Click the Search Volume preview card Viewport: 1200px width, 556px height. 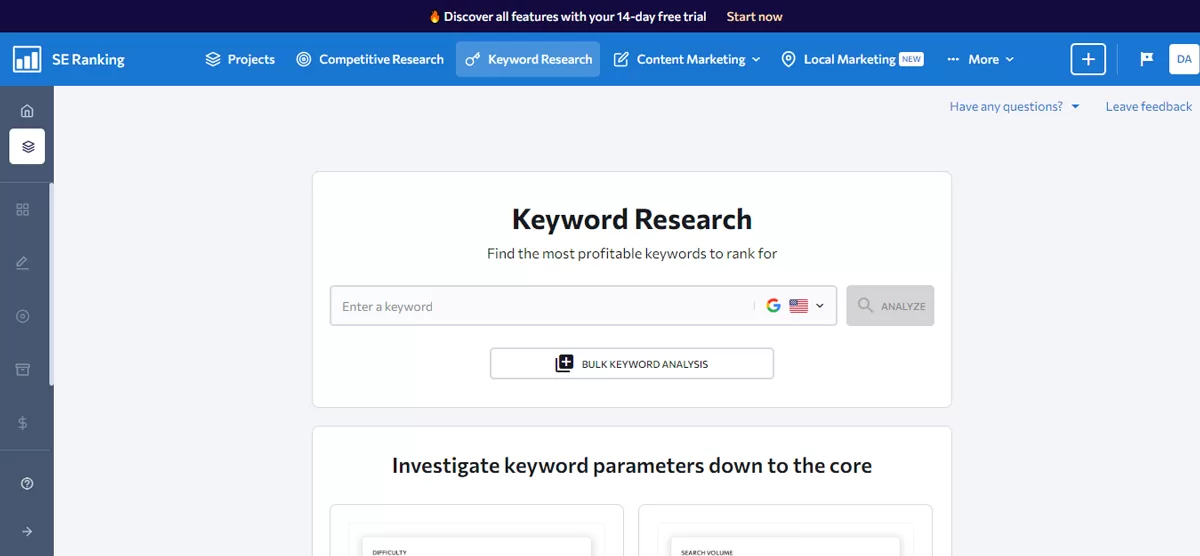pyautogui.click(x=785, y=530)
